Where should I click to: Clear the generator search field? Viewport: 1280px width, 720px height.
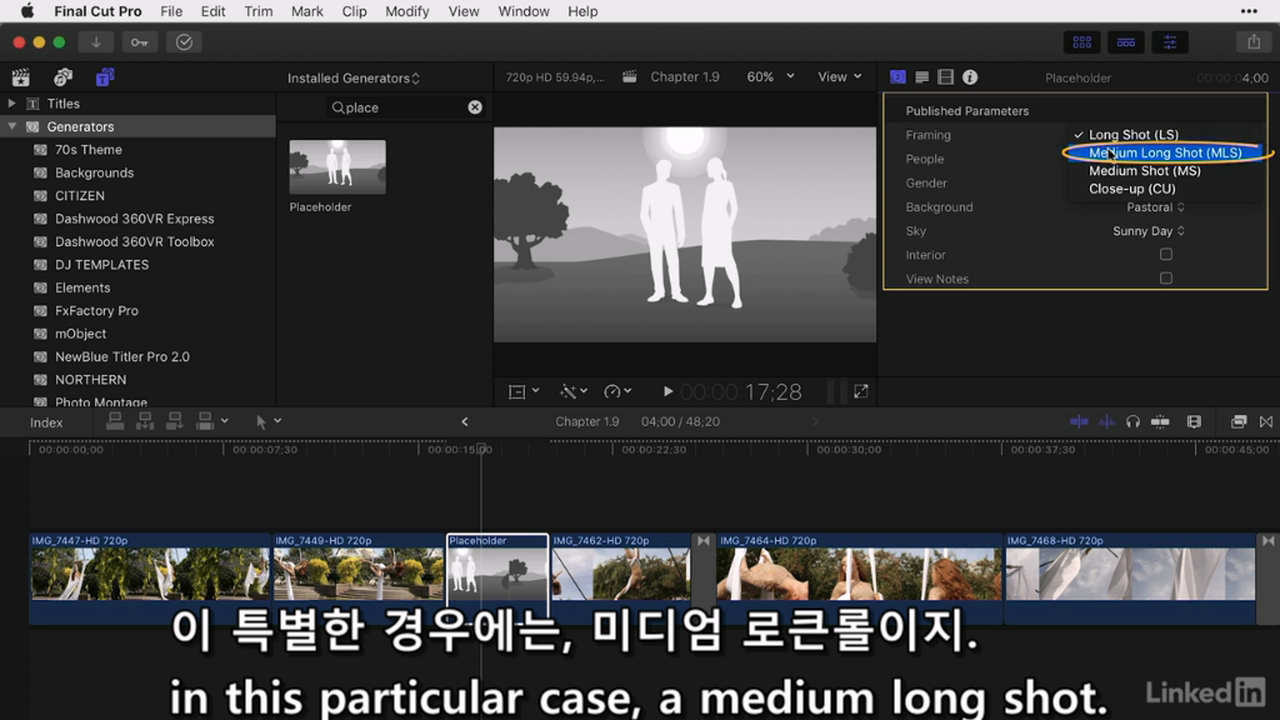pos(475,107)
